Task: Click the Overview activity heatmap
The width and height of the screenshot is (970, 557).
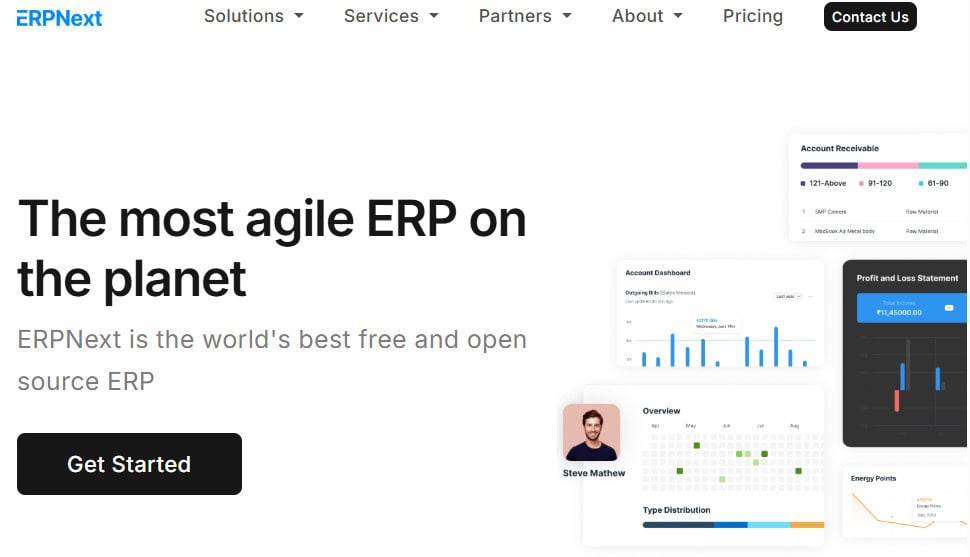Action: click(x=733, y=460)
